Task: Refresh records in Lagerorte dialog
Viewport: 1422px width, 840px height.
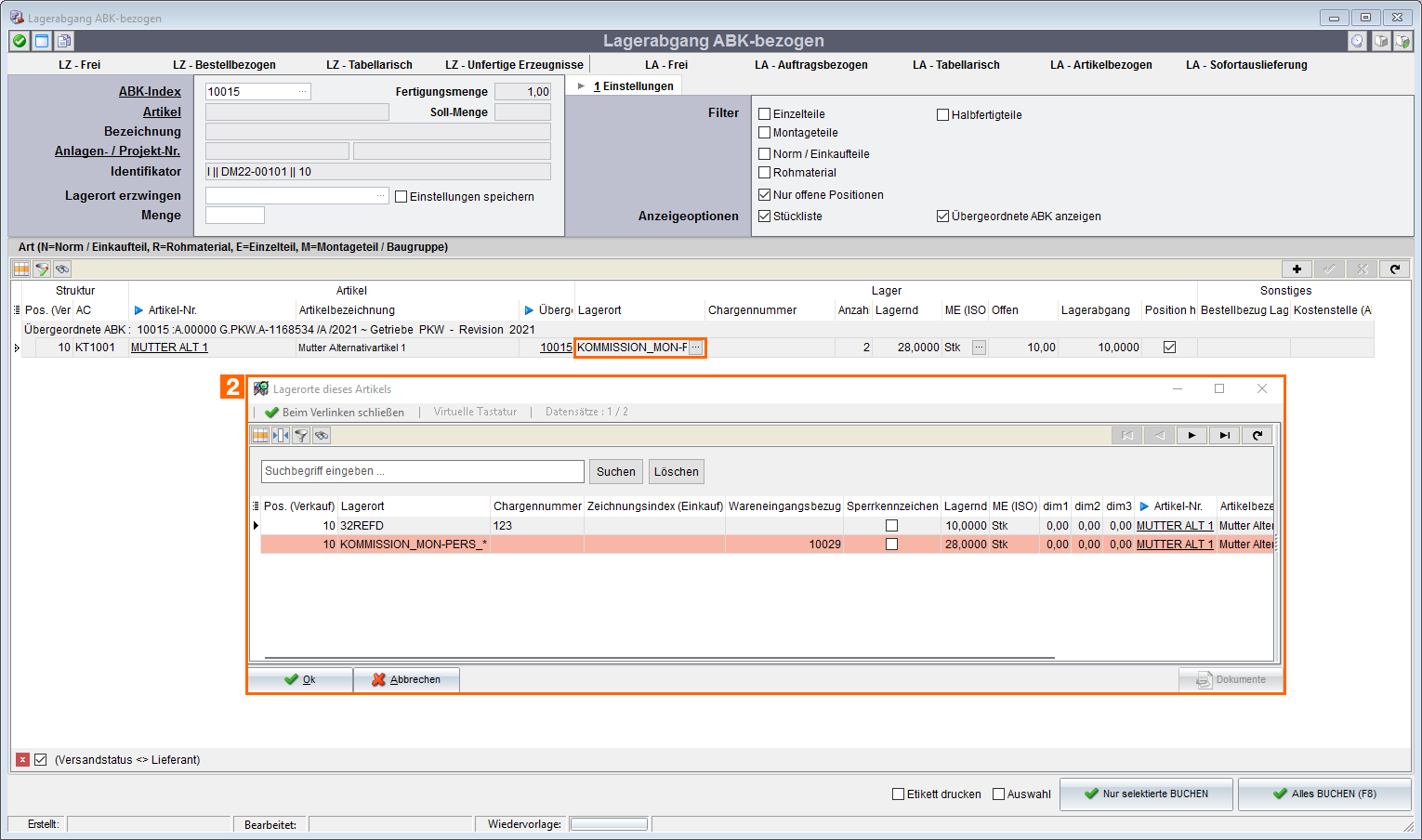Action: coord(1257,435)
